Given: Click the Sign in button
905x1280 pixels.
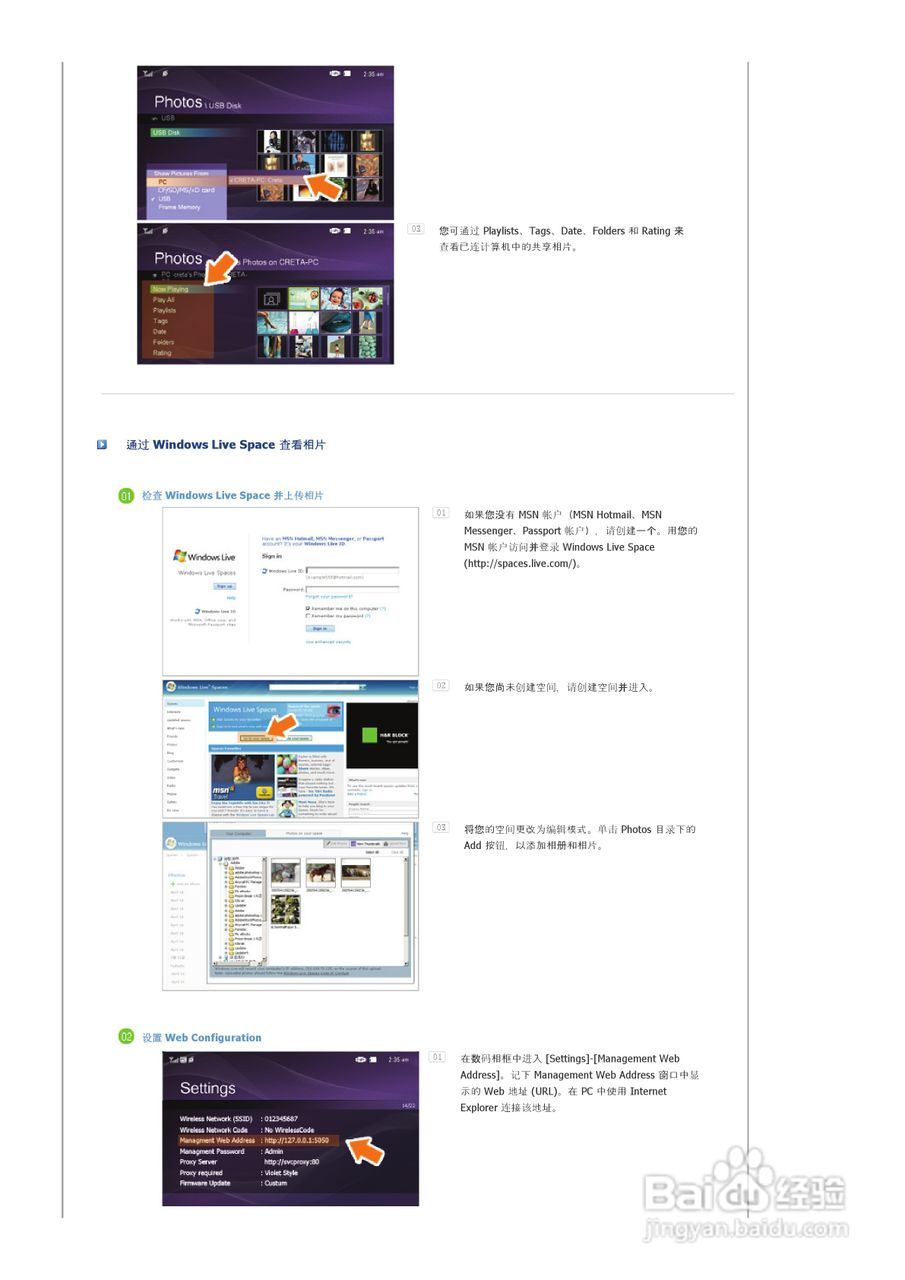Looking at the screenshot, I should [x=319, y=628].
